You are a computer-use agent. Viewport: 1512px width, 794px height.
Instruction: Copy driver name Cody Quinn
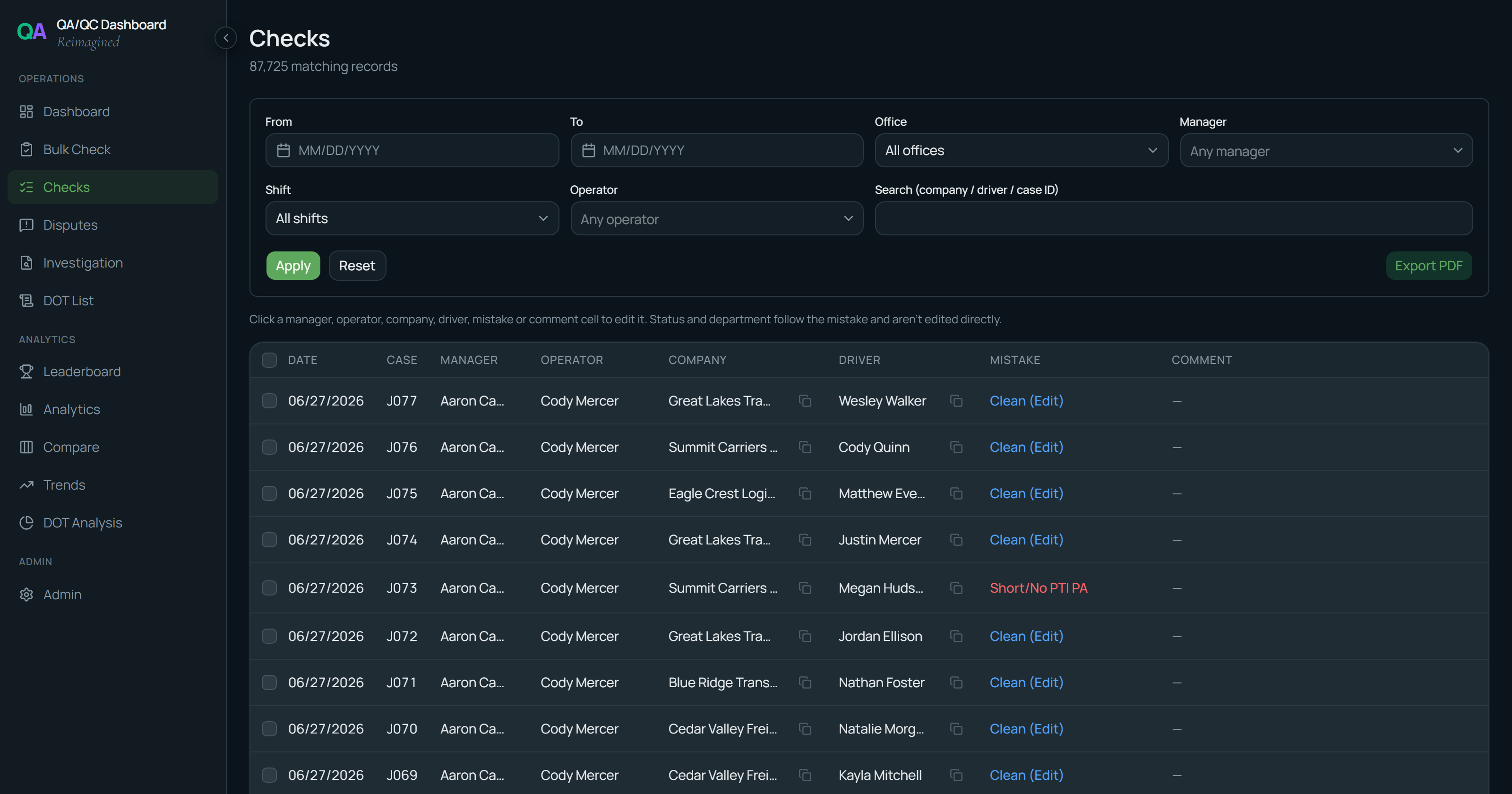pyautogui.click(x=956, y=447)
